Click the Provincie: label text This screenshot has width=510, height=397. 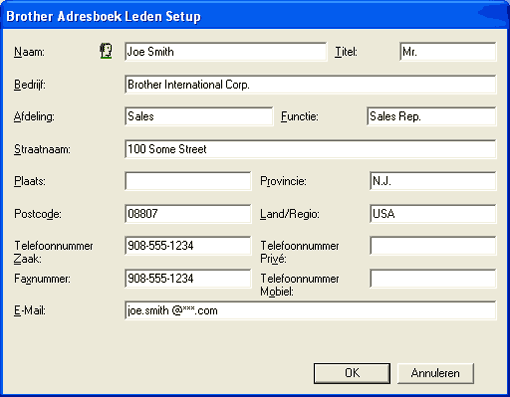[x=283, y=181]
